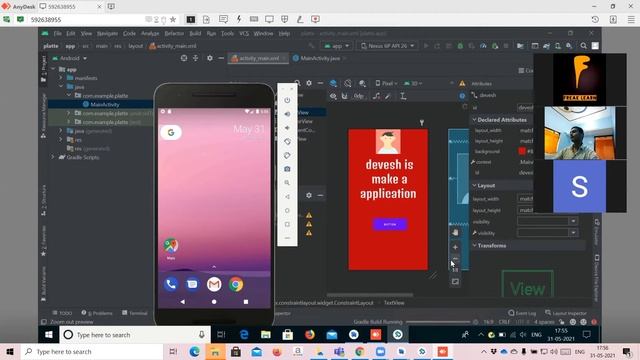640x360 pixels.
Task: Collapse Layout attributes section
Action: (x=475, y=185)
